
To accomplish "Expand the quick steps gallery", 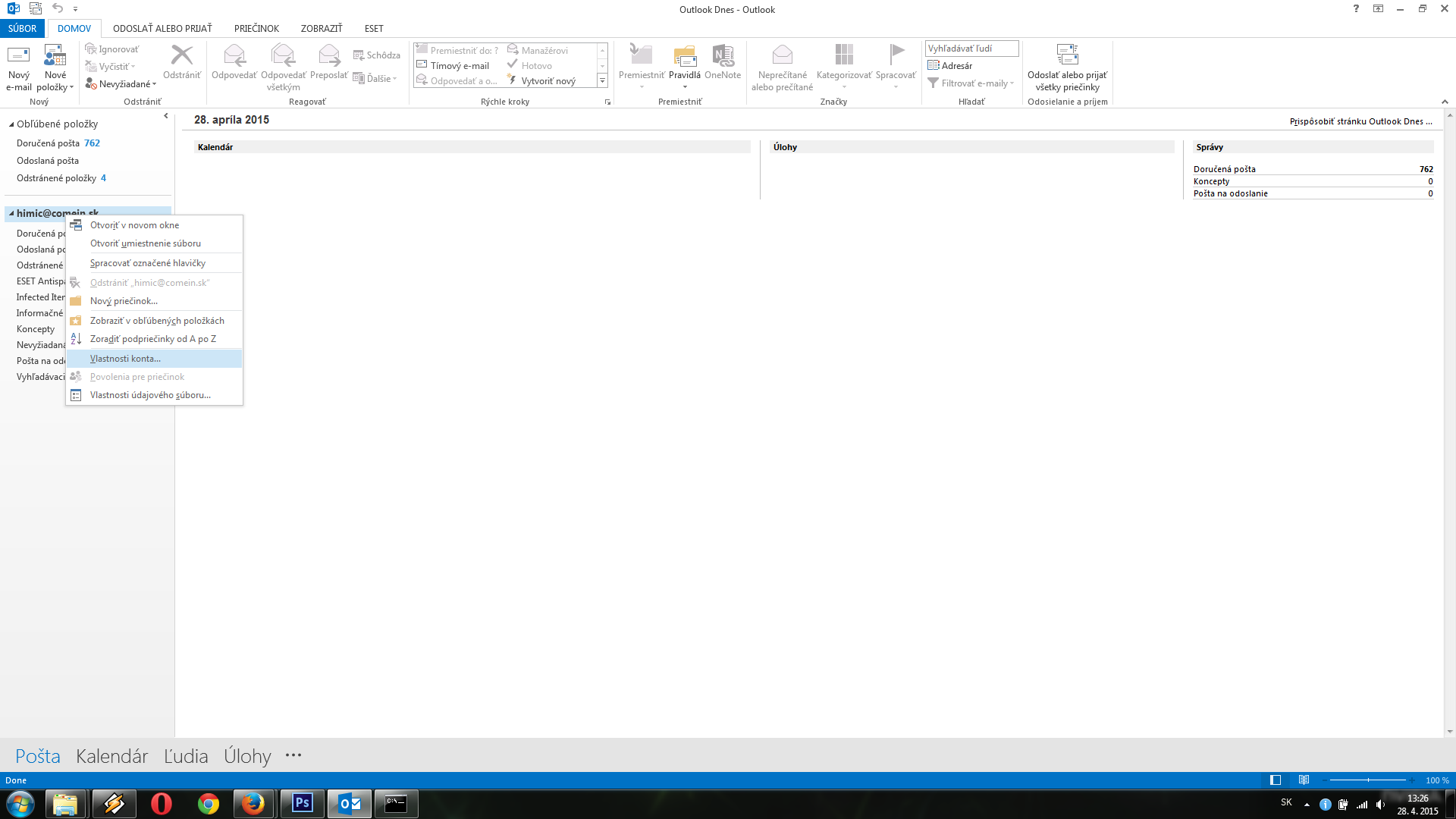I will point(603,81).
